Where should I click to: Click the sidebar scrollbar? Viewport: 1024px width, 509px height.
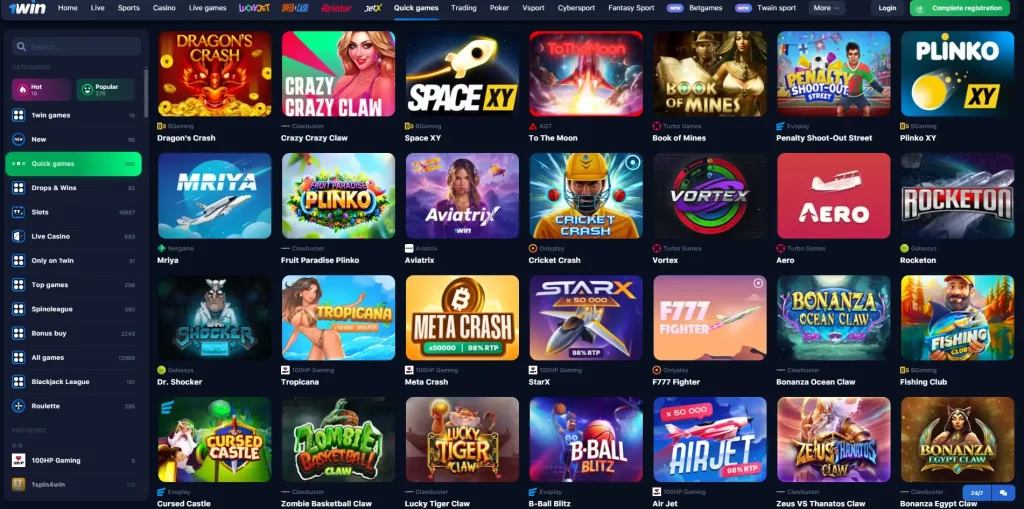146,91
